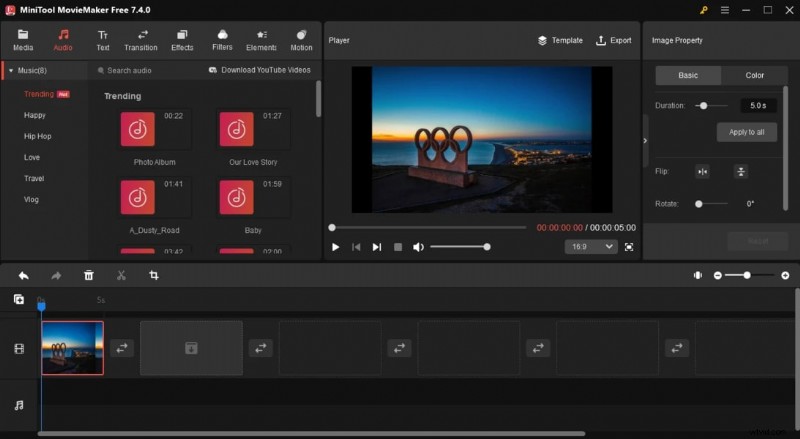Image resolution: width=800 pixels, height=439 pixels.
Task: Switch to the Color property tab
Action: pyautogui.click(x=754, y=75)
